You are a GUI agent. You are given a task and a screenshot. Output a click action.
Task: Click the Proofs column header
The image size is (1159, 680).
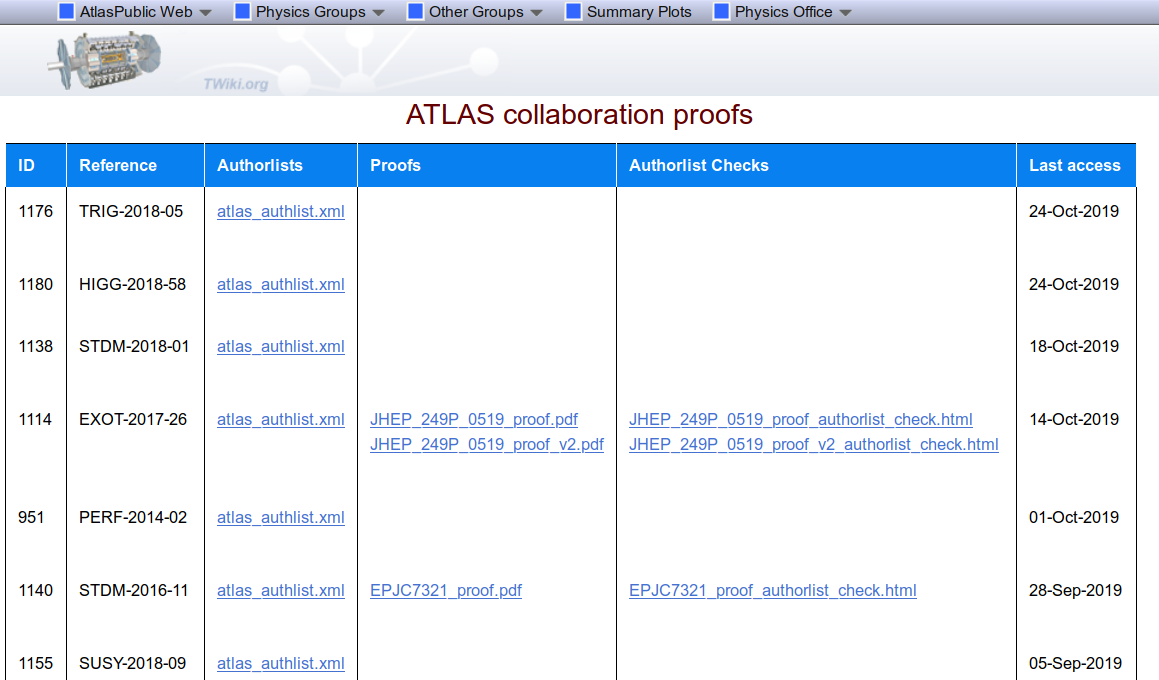(x=487, y=166)
